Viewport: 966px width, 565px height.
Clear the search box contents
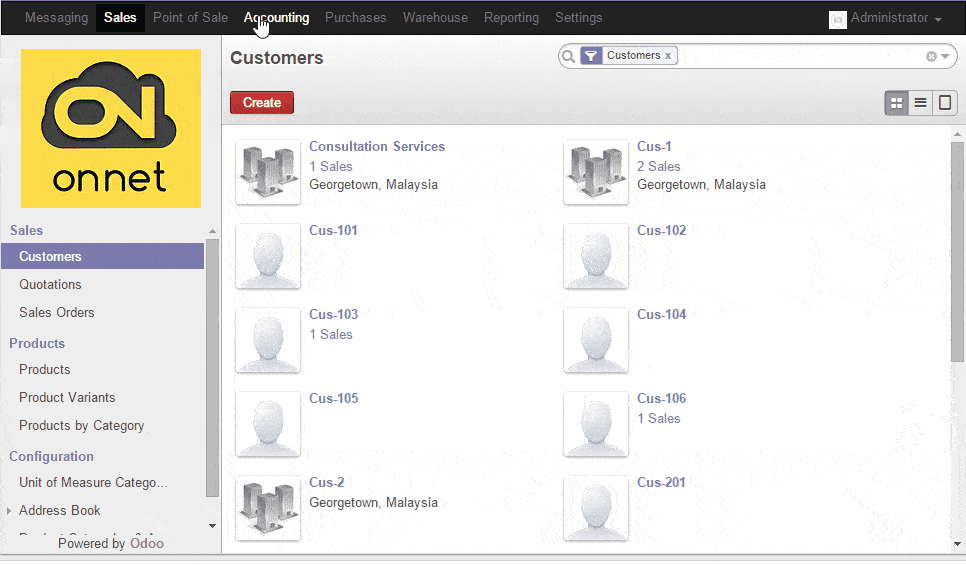[931, 57]
